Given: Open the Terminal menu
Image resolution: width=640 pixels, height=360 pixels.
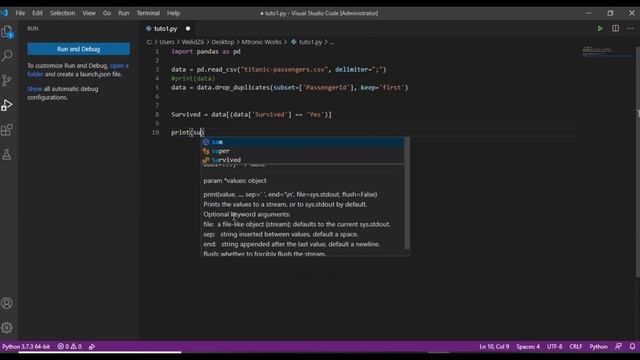Looking at the screenshot, I should (148, 13).
